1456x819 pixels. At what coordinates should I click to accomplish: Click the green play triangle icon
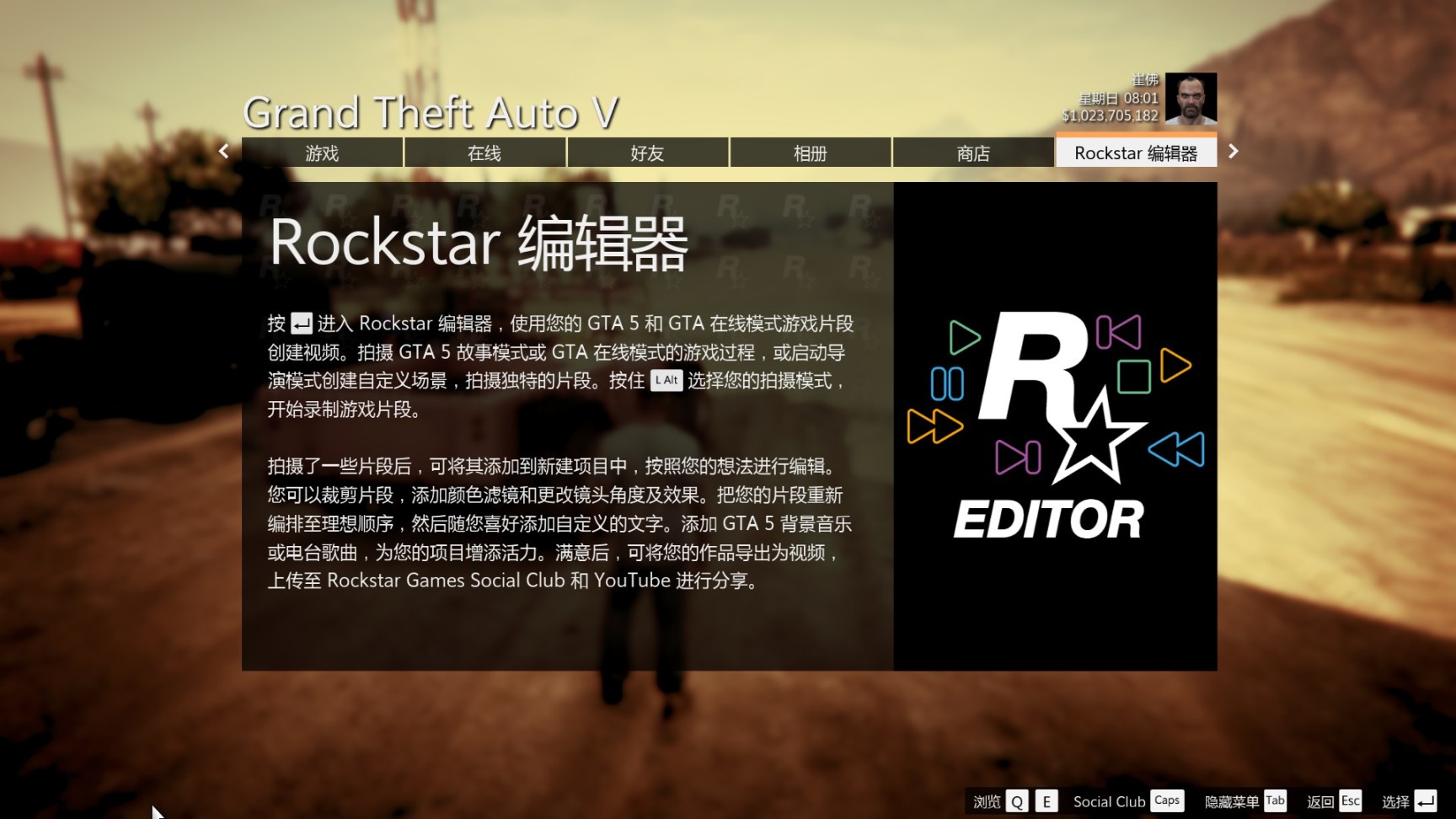[x=965, y=338]
